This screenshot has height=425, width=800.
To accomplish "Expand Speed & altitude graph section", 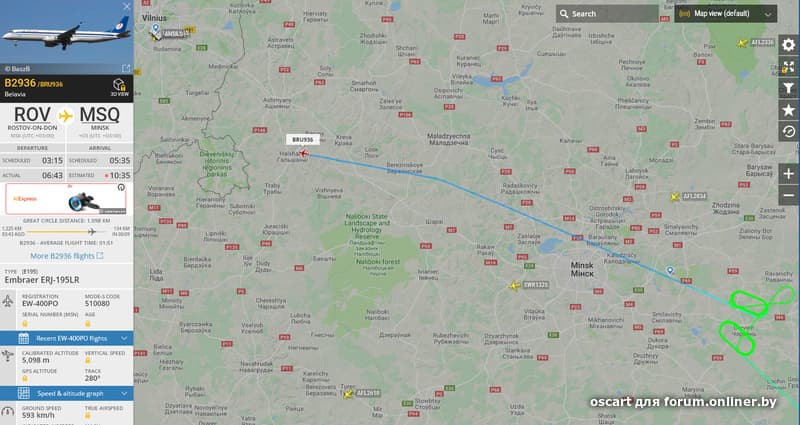I will 67,393.
